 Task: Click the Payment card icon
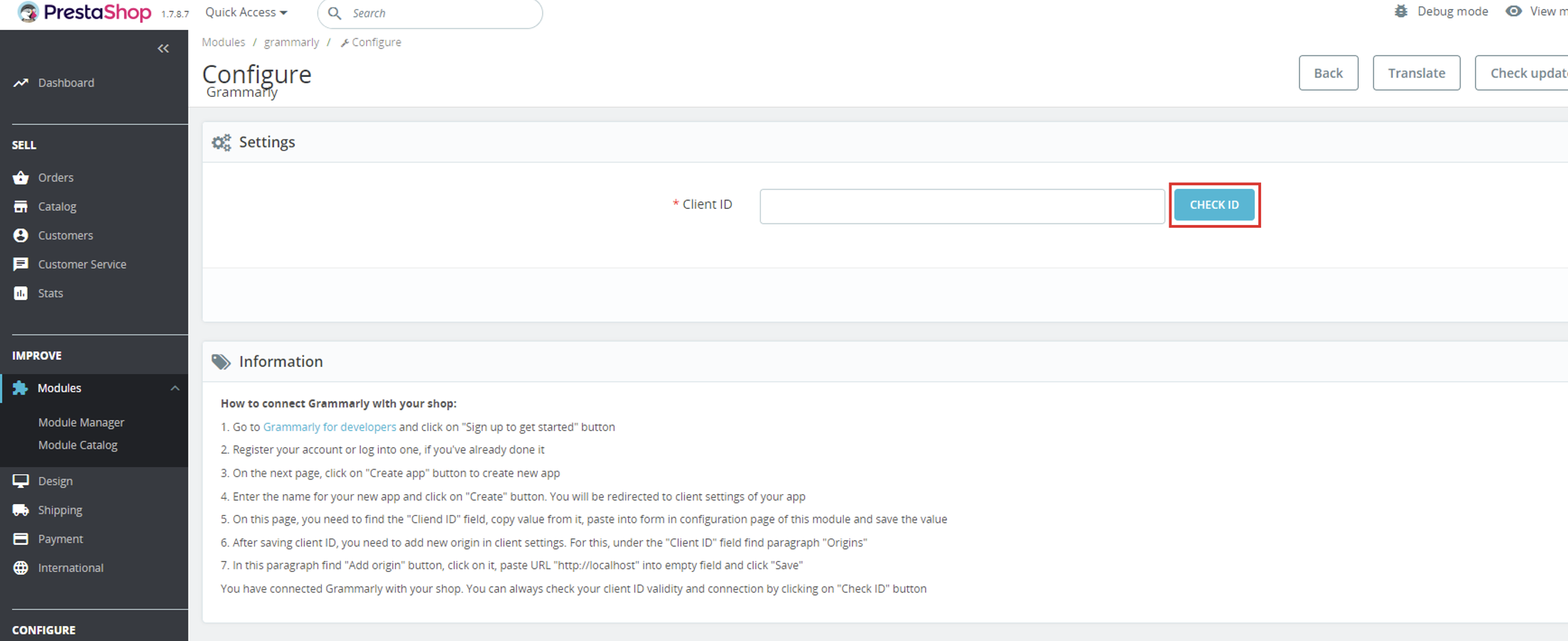pos(21,539)
